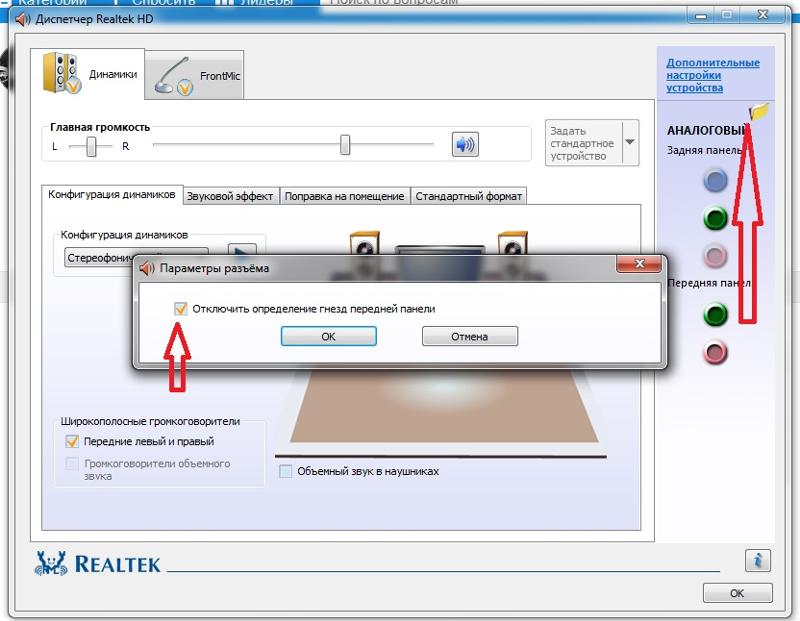Image resolution: width=800 pixels, height=621 pixels.
Task: Click the pink rear panel jack
Action: (x=715, y=256)
